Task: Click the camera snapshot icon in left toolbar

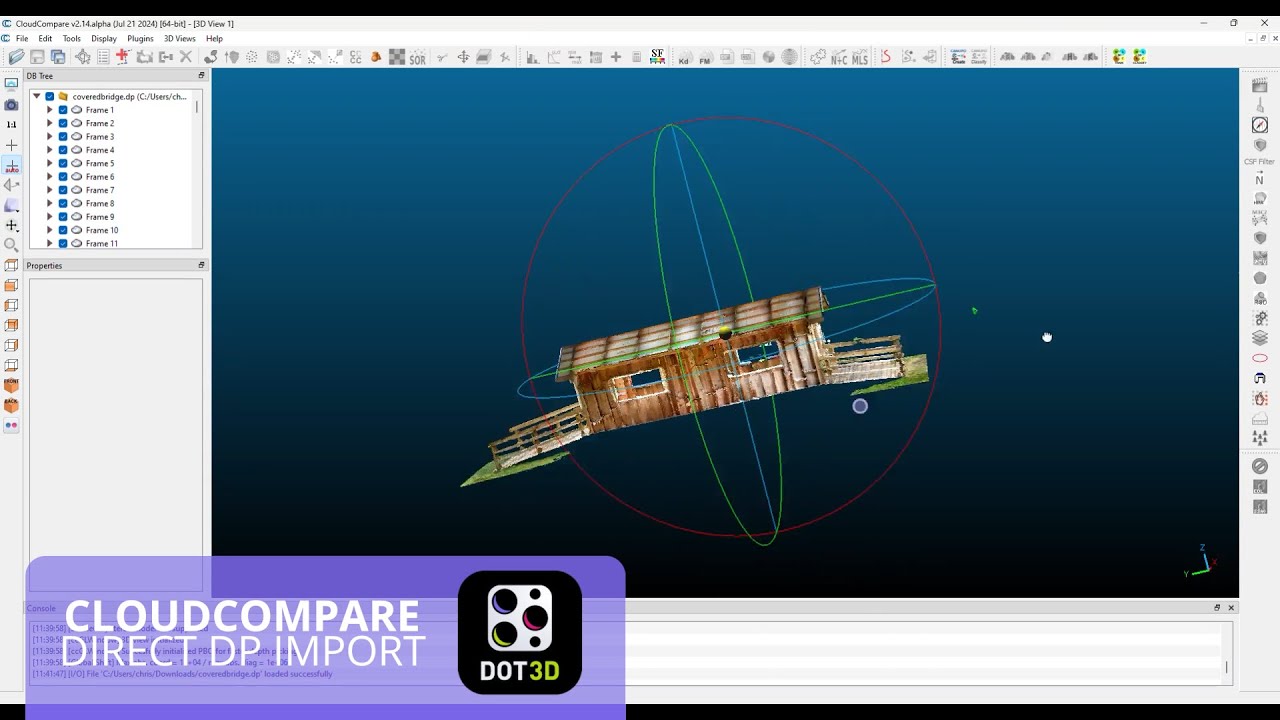Action: [x=12, y=105]
